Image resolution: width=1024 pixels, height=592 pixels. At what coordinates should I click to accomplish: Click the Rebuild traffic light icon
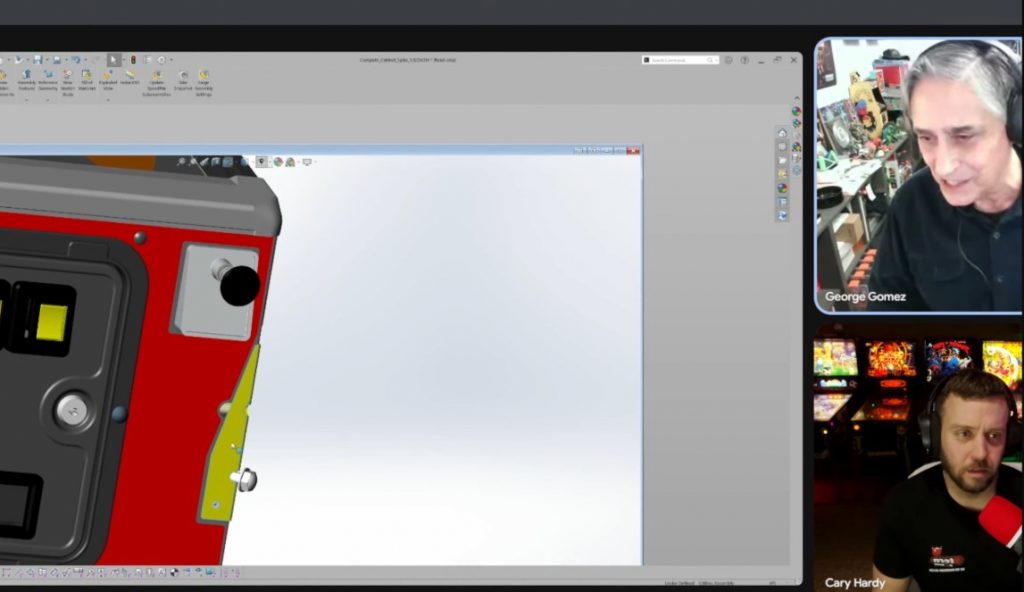tap(133, 60)
